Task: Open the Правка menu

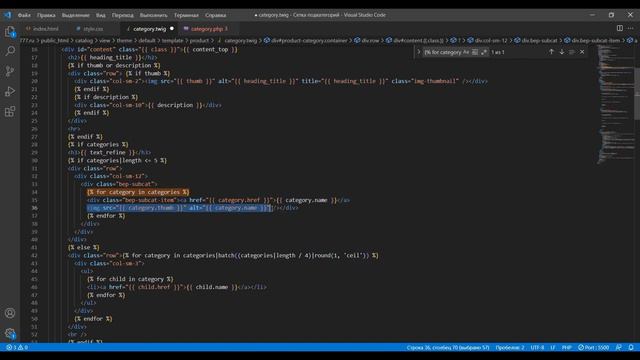Action: coord(46,15)
